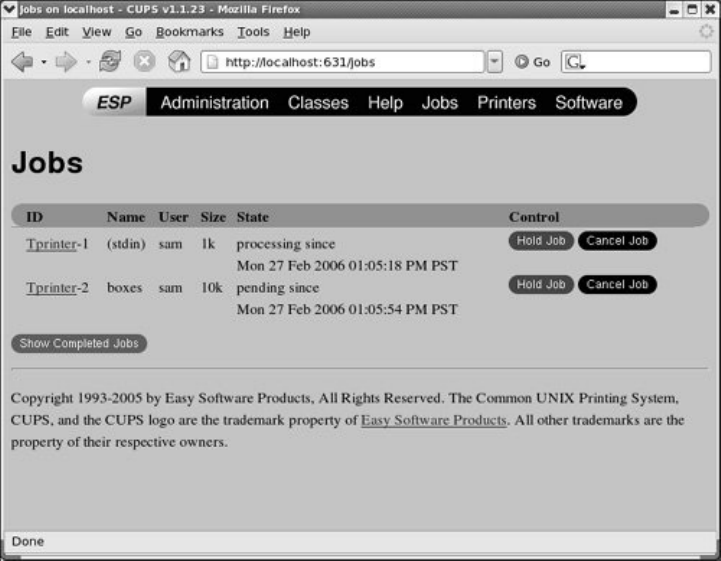Click the 01:05:54 PM timestamp text
The height and width of the screenshot is (561, 721).
(347, 309)
